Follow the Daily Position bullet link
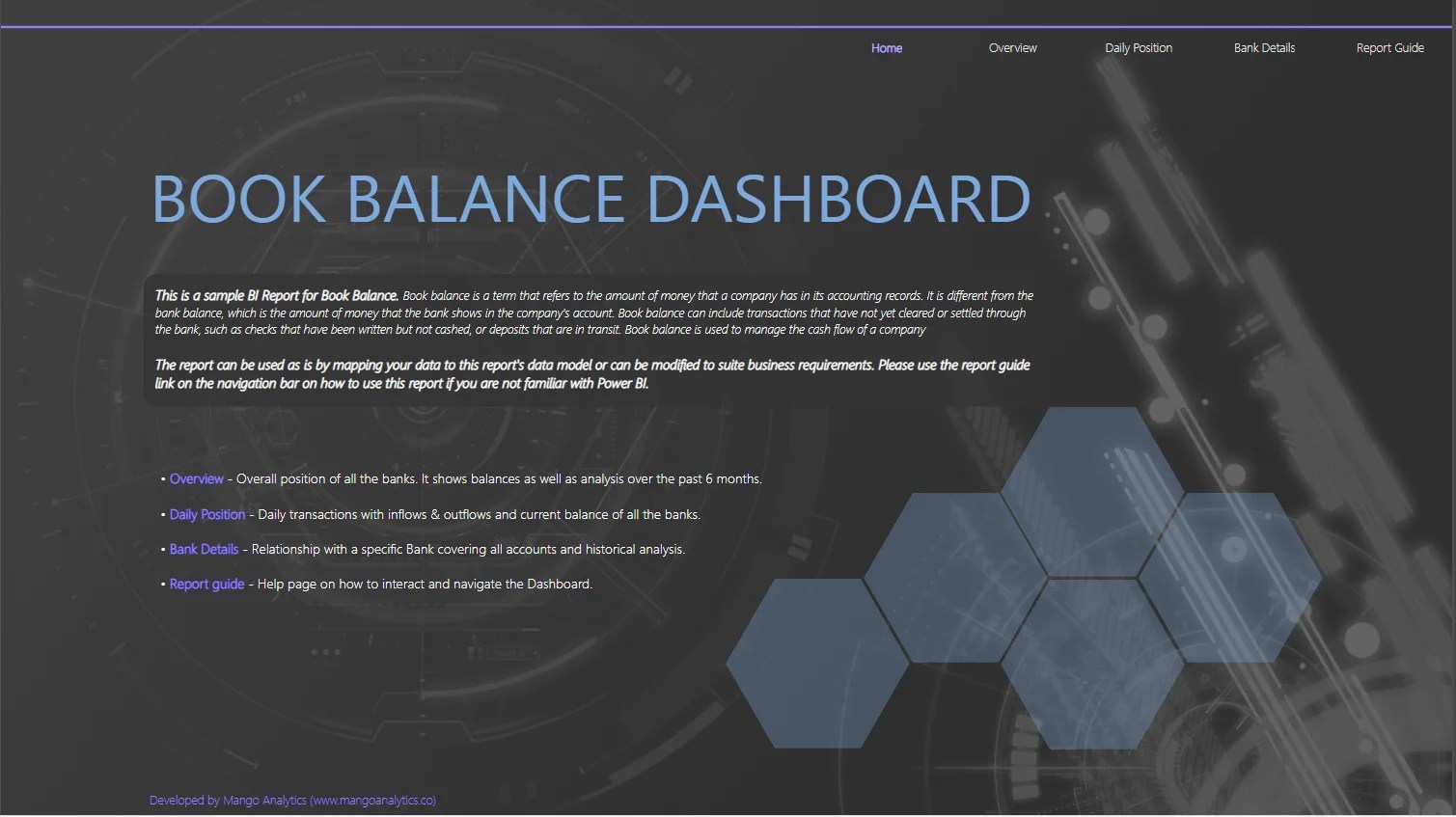Screen dimensions: 1456x817 207,515
